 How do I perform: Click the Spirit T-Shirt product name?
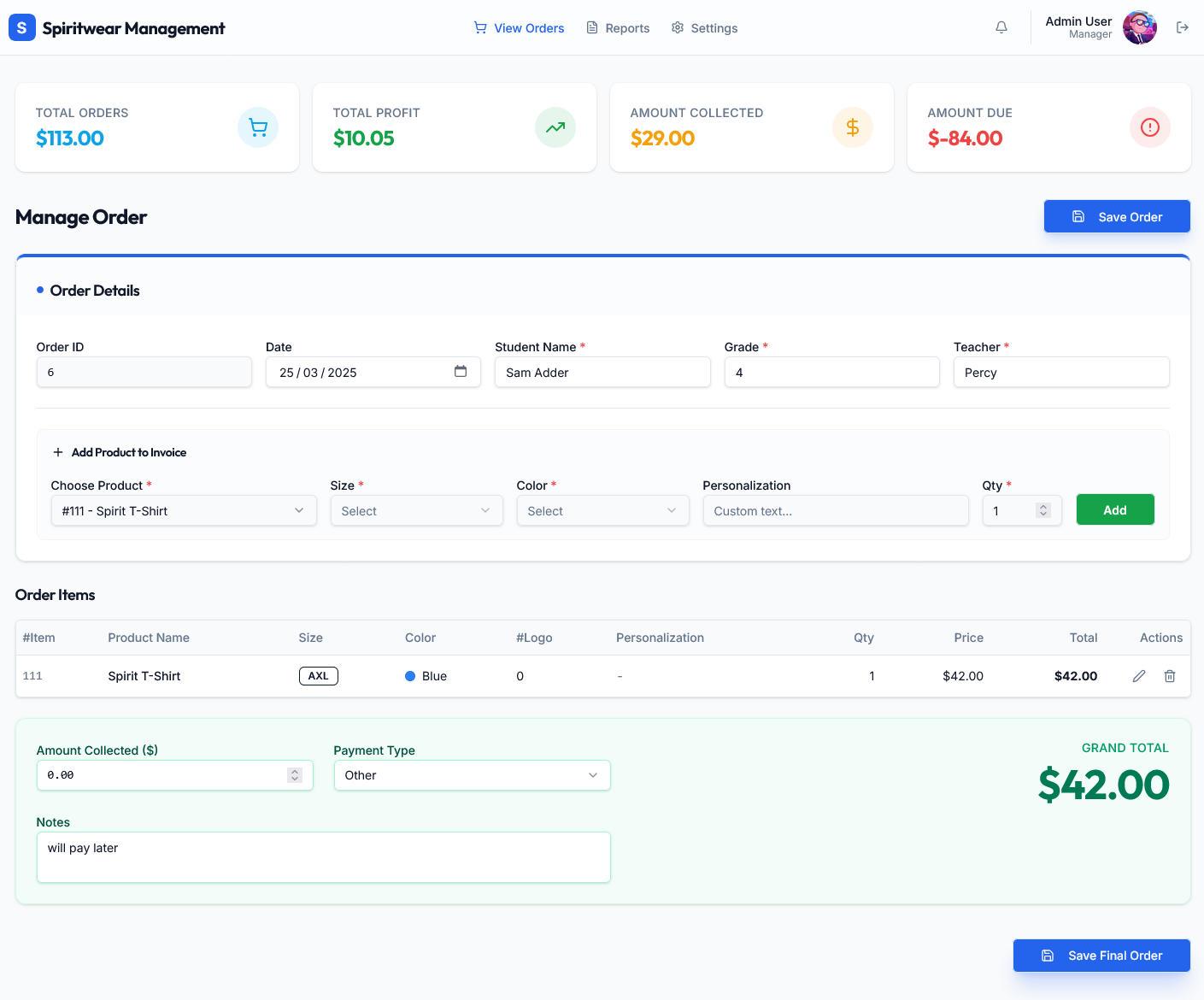click(144, 676)
